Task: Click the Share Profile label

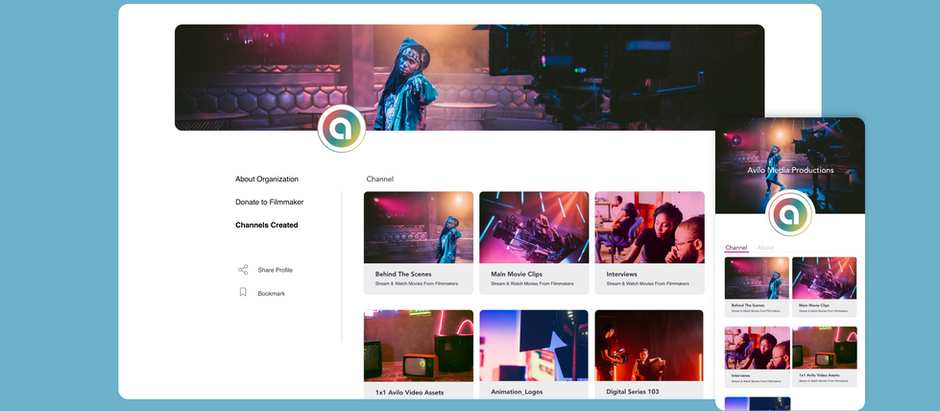Action: point(275,270)
